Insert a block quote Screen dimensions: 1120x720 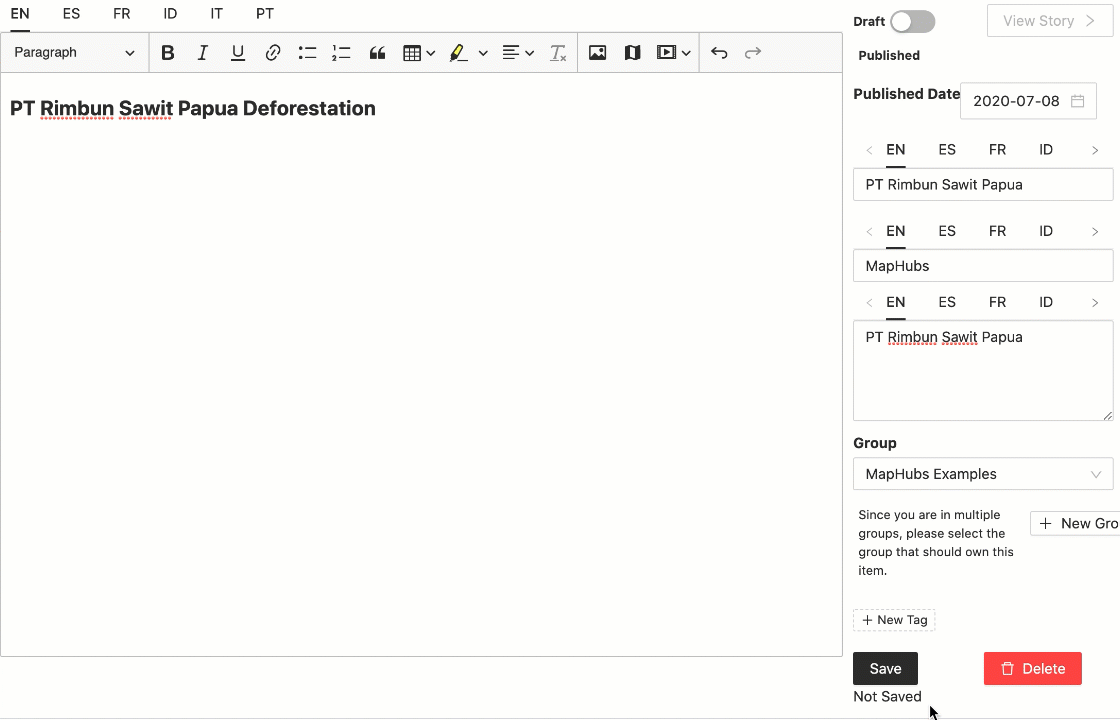click(377, 53)
